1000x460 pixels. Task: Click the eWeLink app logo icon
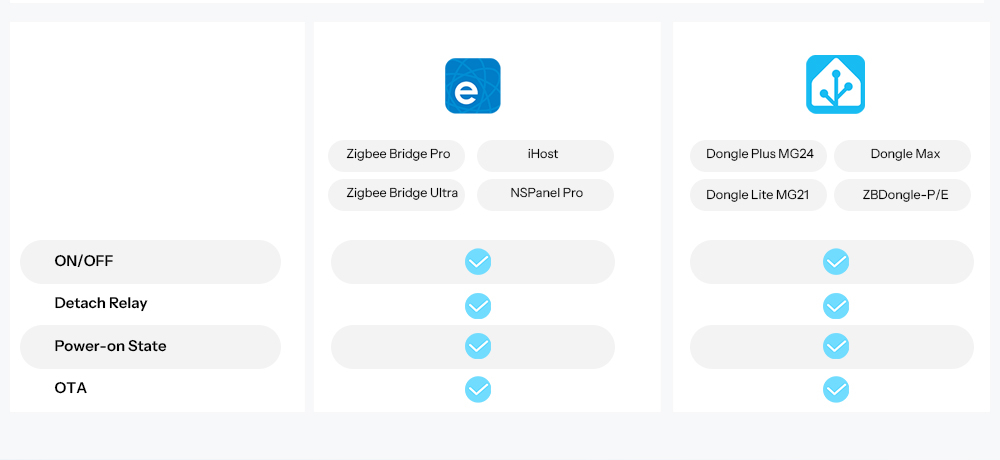pos(472,85)
